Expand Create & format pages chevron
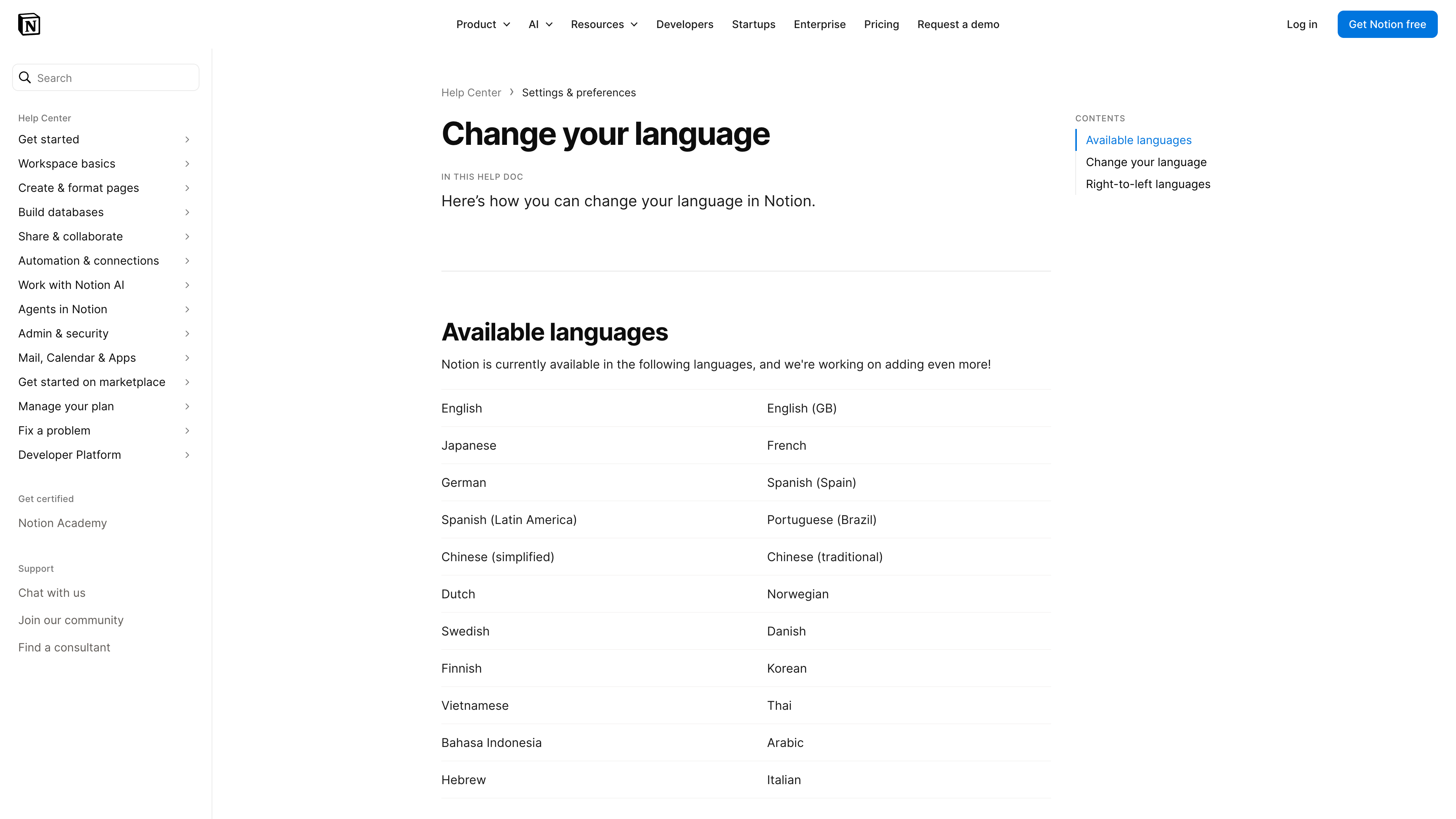 click(187, 188)
